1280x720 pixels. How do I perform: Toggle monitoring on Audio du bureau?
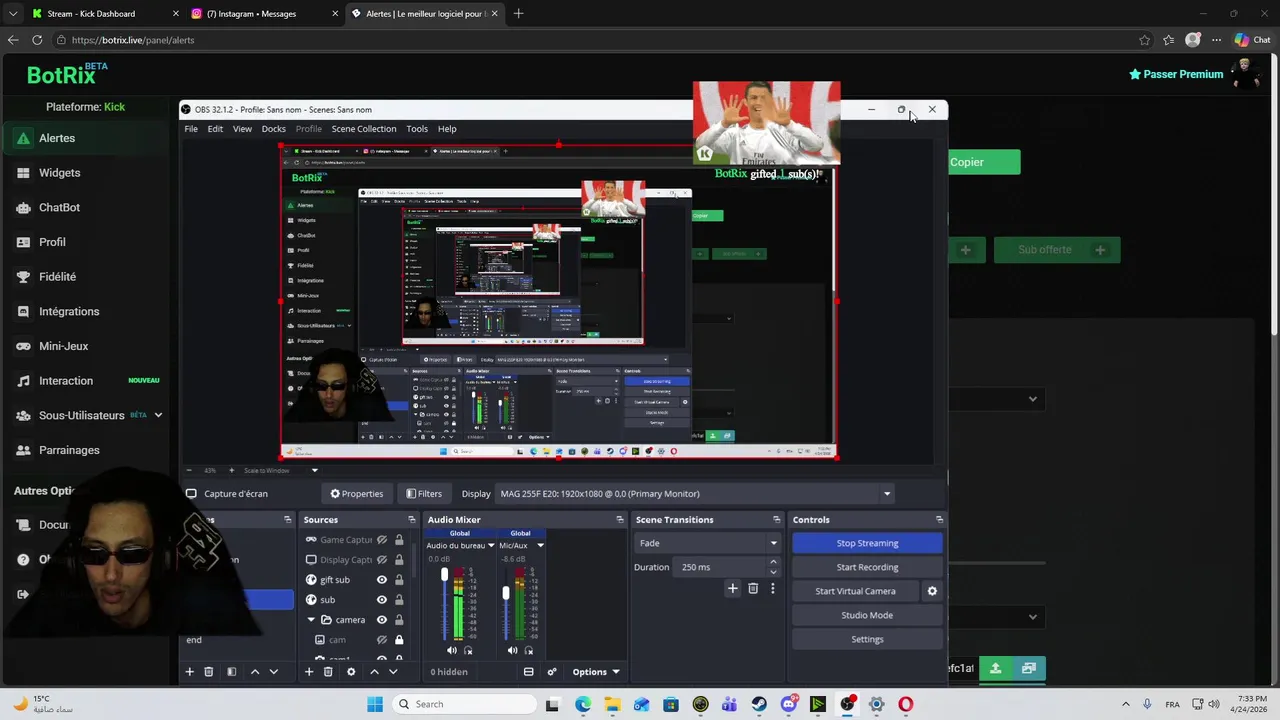point(468,651)
